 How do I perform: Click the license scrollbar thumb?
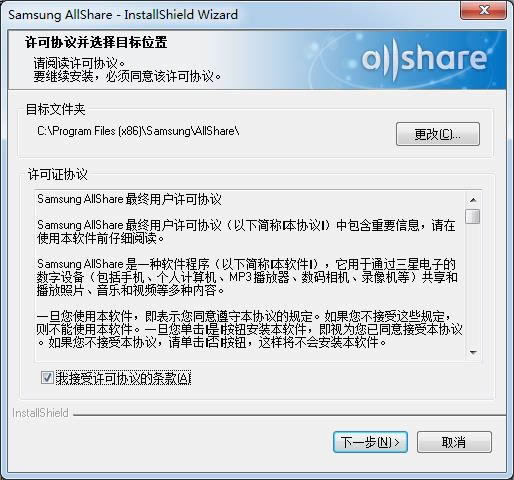click(x=473, y=216)
